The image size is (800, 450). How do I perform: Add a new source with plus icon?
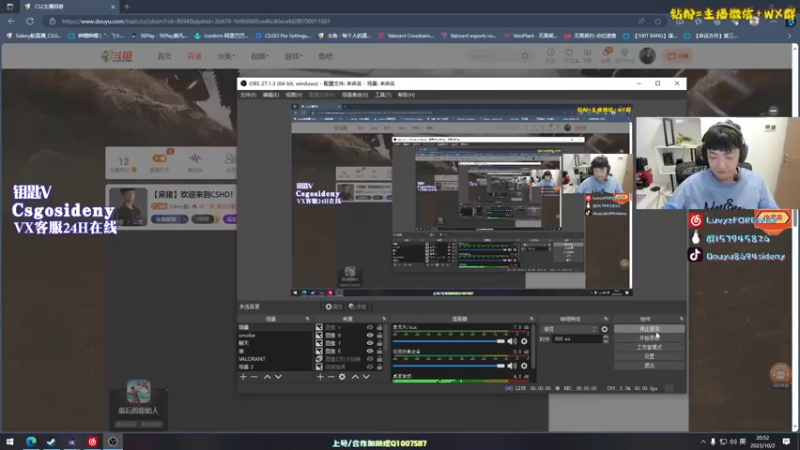tap(320, 377)
